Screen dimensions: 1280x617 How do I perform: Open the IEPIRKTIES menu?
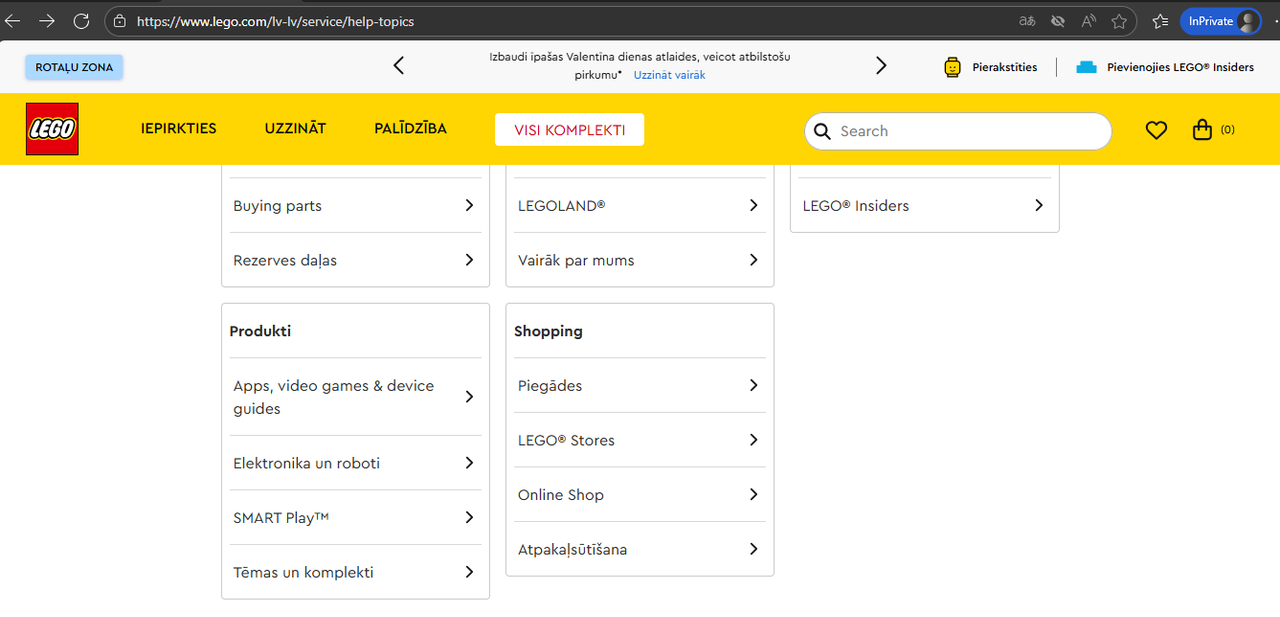(x=179, y=128)
